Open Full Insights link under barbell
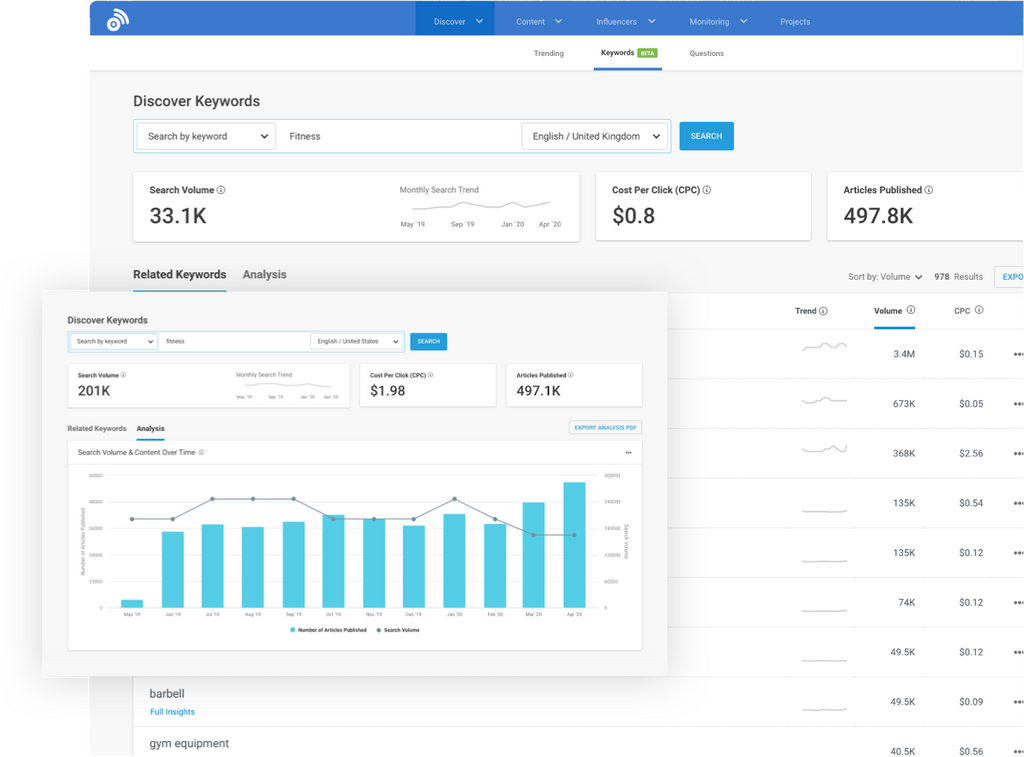Image resolution: width=1024 pixels, height=757 pixels. [172, 712]
